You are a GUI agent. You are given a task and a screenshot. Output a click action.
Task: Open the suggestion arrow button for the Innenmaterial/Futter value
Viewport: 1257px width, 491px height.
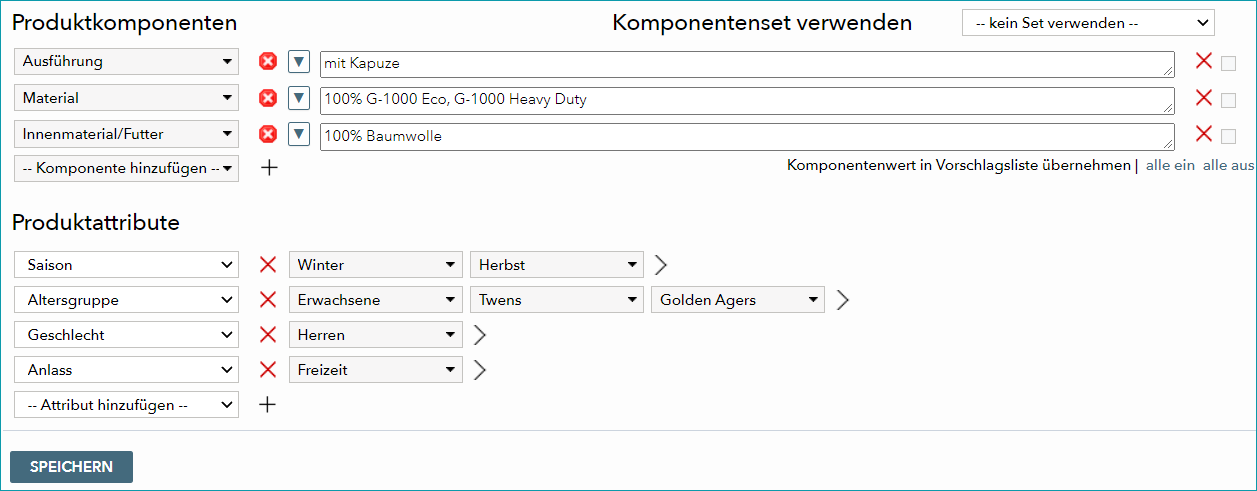click(x=298, y=135)
